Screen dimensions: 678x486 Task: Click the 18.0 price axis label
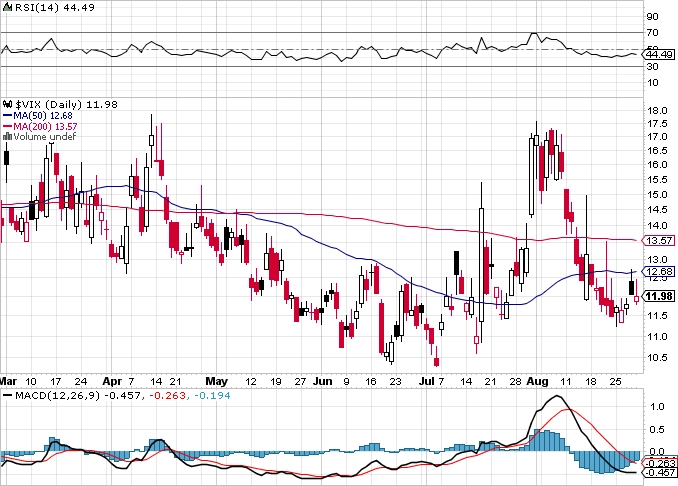tap(657, 110)
